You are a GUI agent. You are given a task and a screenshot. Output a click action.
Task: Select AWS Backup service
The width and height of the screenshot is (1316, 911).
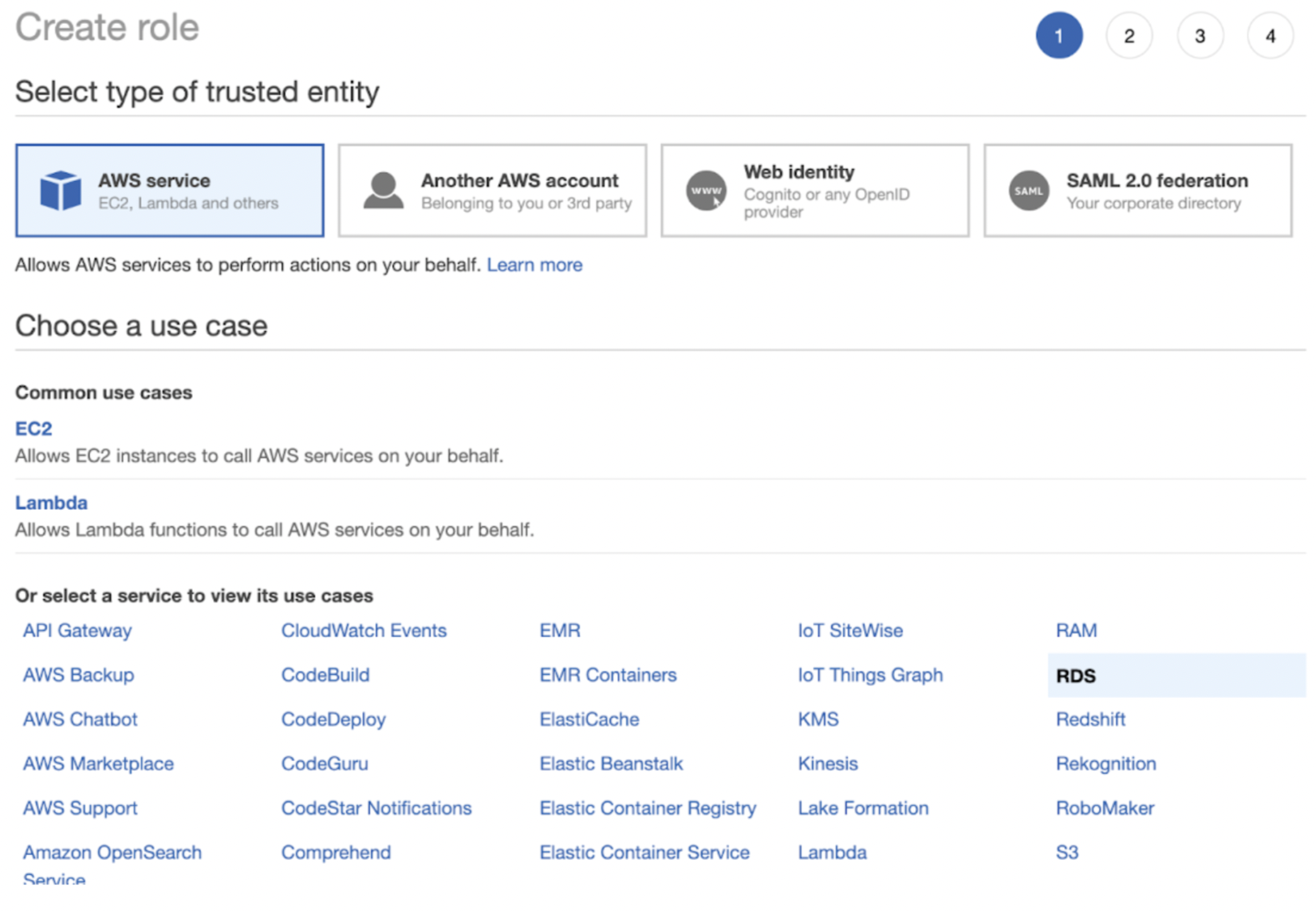point(78,675)
